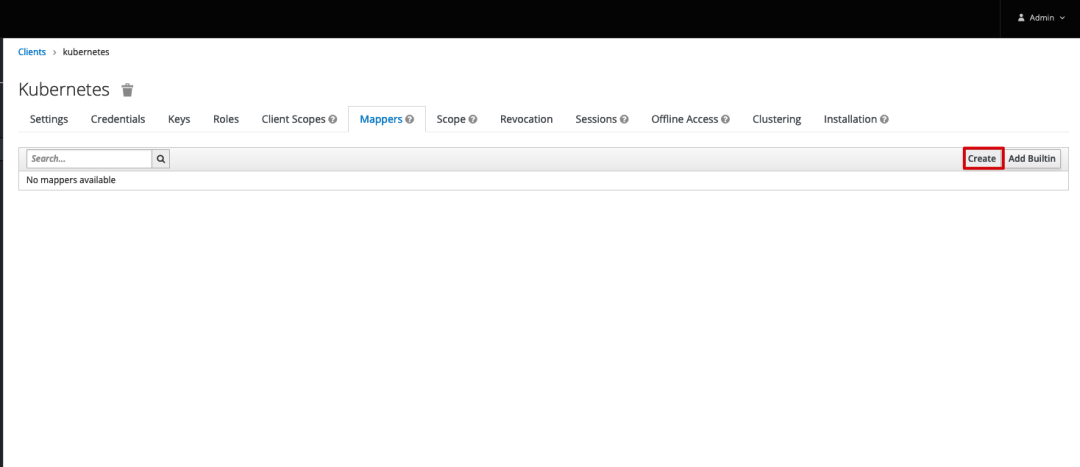Click the 'No mappers available' text

[x=70, y=180]
